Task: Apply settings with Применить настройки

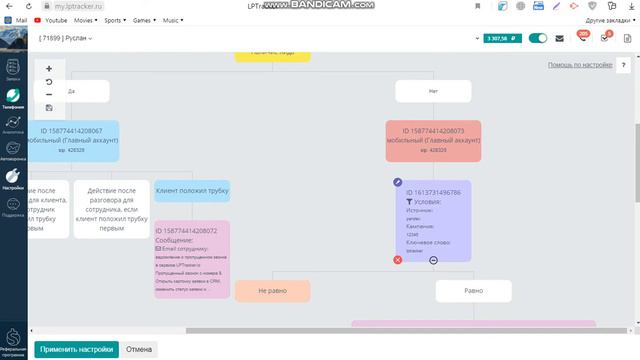Action: point(76,349)
